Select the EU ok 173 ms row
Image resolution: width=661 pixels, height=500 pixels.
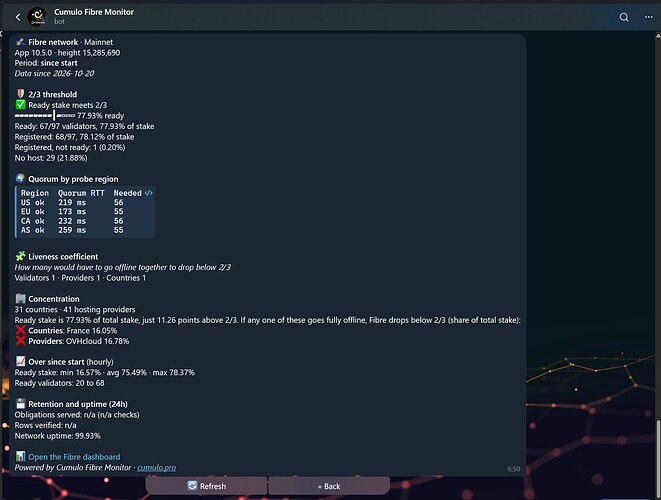72,212
